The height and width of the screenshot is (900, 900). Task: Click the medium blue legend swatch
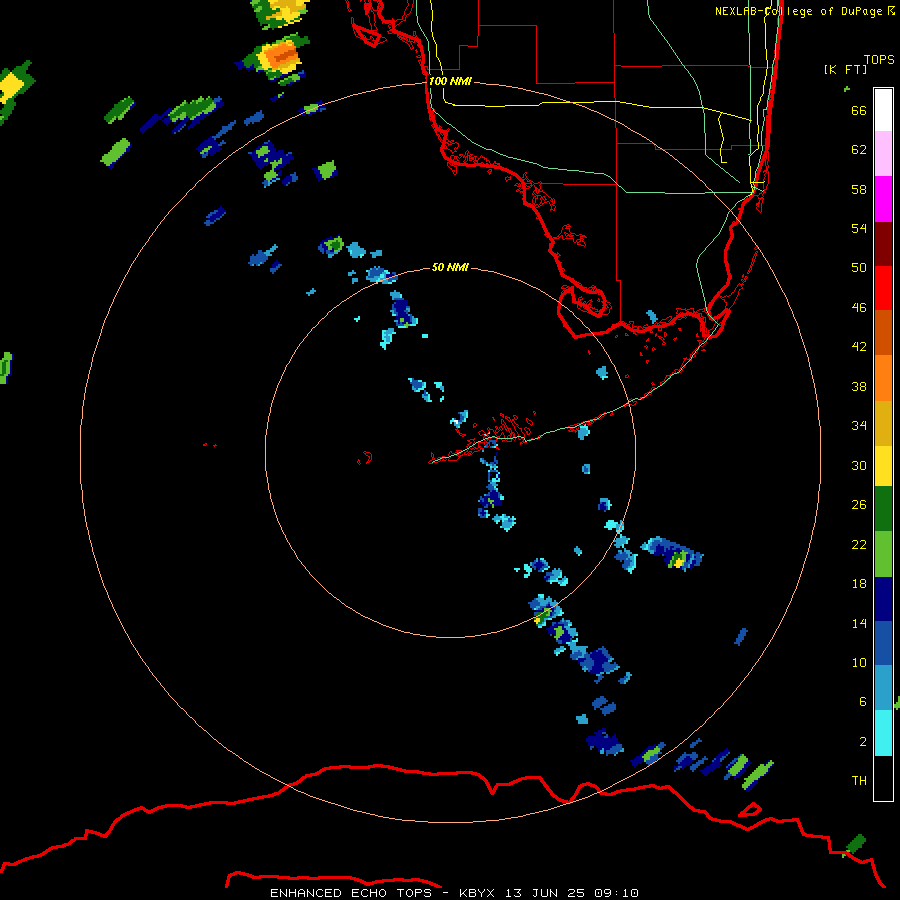coord(883,643)
